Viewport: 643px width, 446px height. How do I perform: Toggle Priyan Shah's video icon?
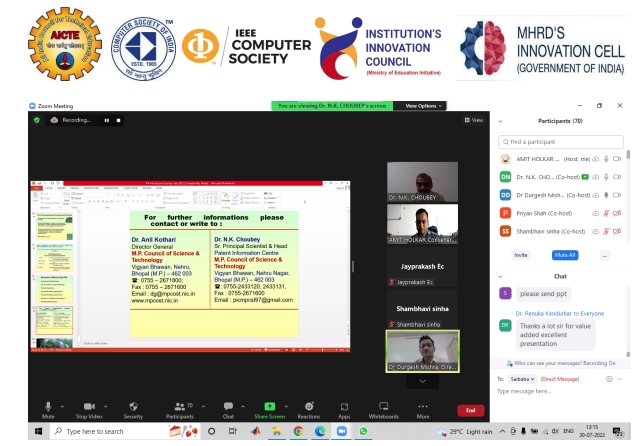click(617, 213)
